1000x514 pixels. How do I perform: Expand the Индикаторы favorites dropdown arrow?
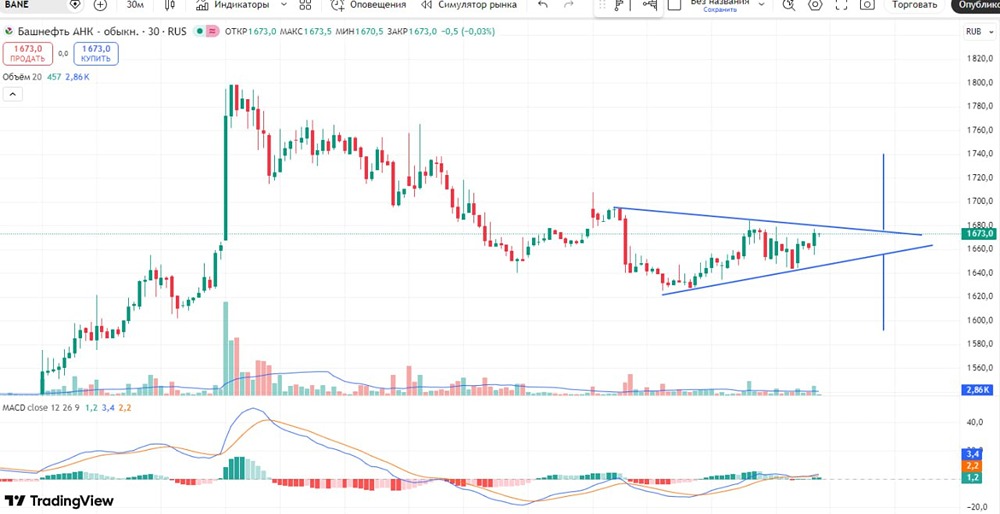(x=284, y=4)
